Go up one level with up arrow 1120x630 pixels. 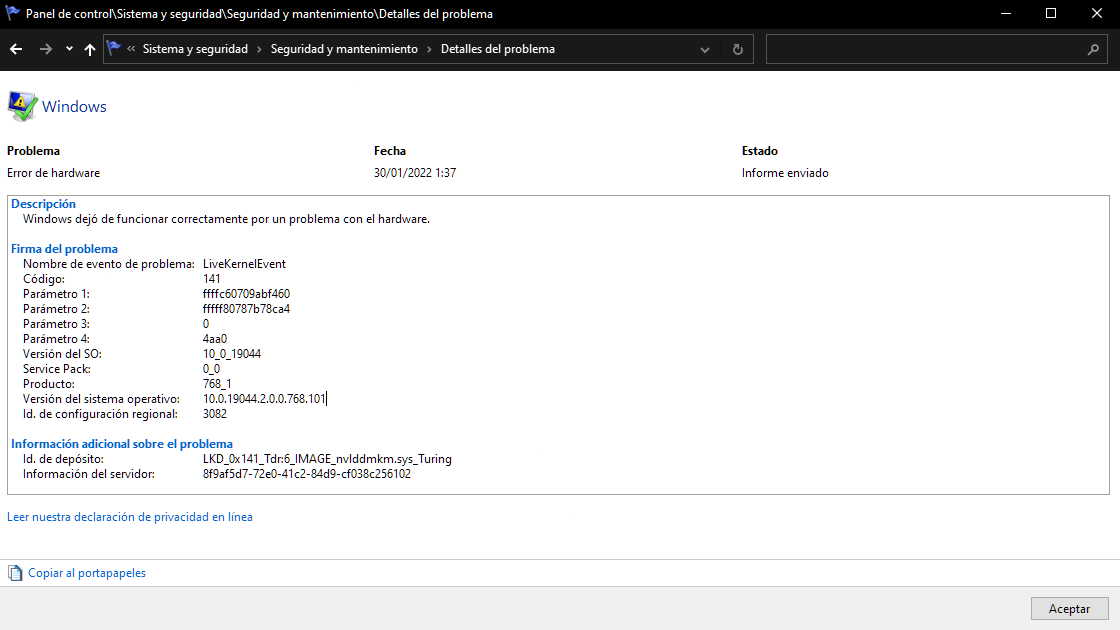(x=89, y=49)
